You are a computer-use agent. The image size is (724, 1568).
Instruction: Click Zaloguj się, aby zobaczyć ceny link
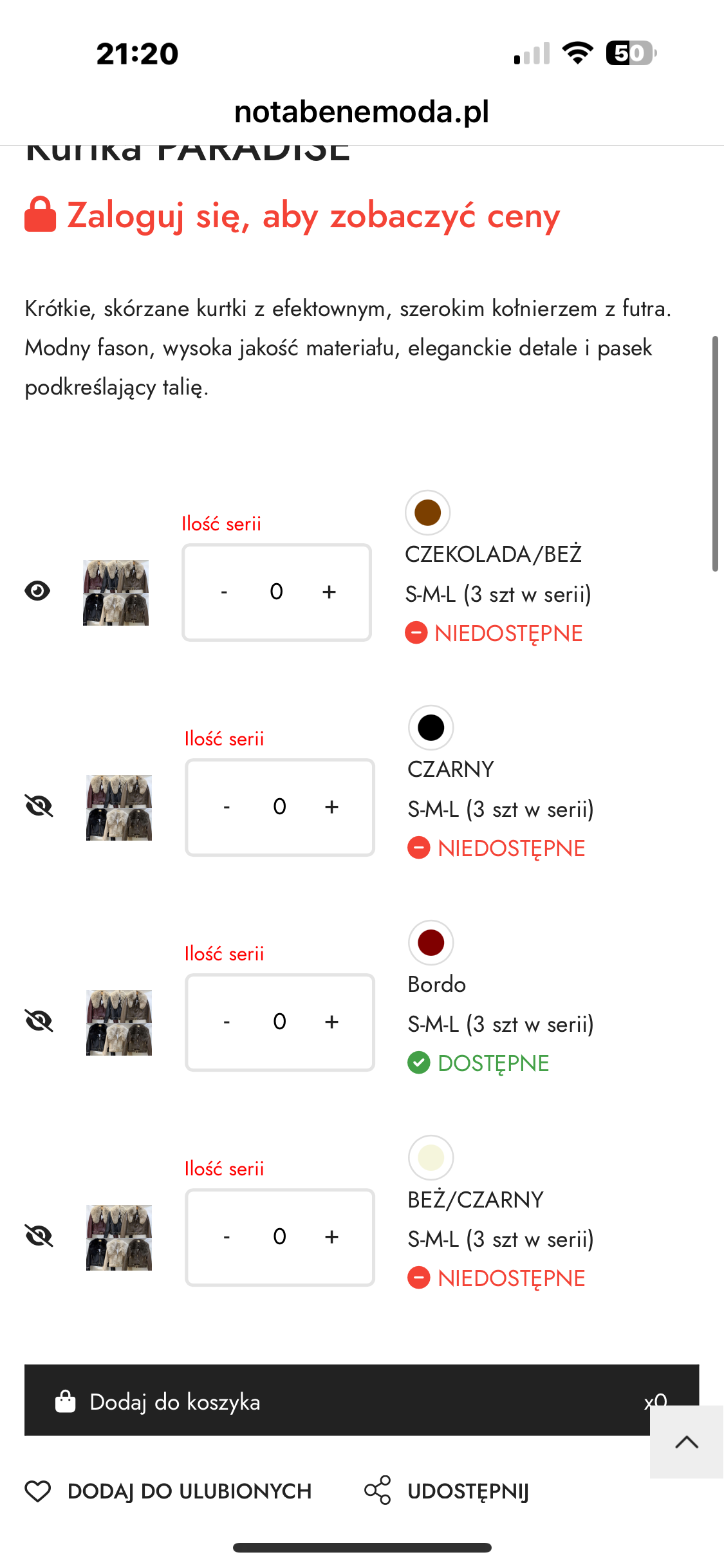click(313, 215)
